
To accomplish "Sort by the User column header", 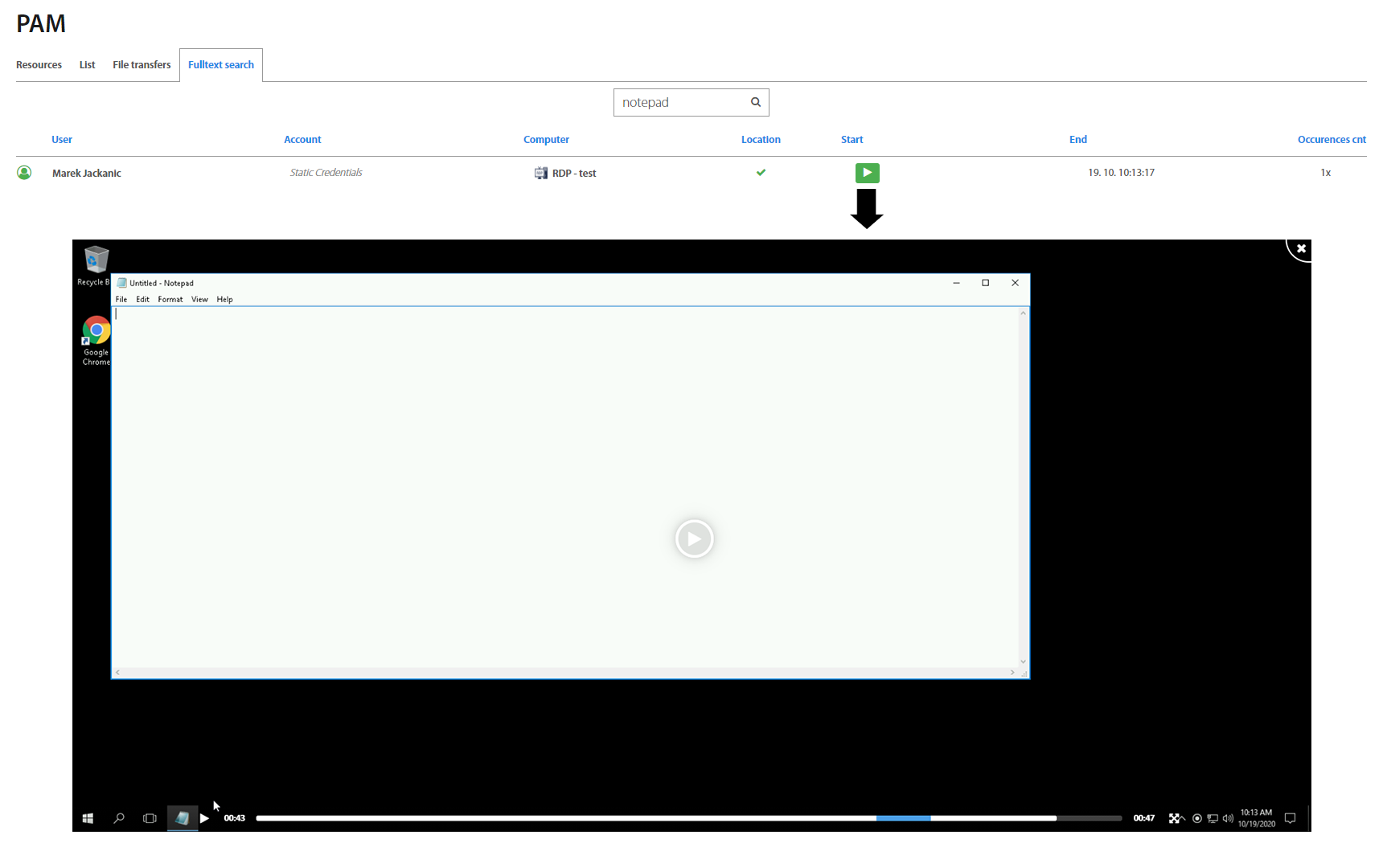I will (x=62, y=140).
